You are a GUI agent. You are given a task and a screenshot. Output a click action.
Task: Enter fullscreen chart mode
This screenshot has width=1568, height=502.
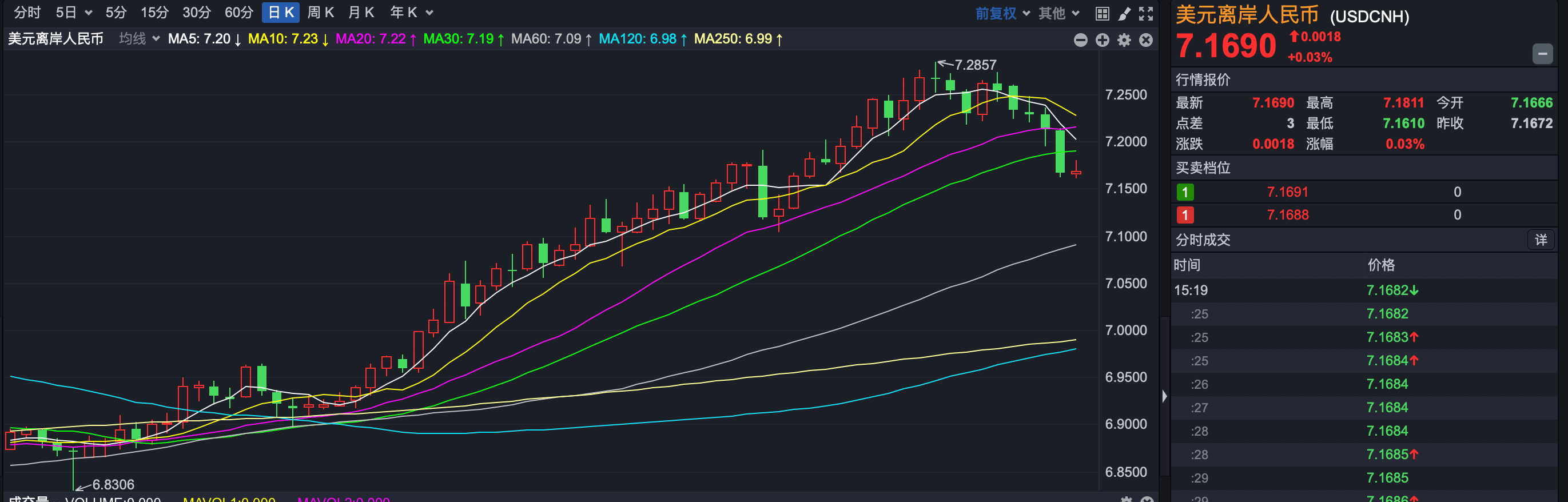point(1145,13)
